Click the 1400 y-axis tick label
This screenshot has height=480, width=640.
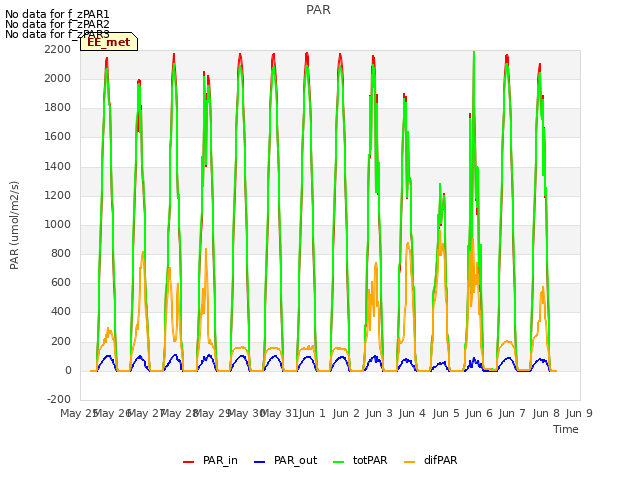pos(58,167)
